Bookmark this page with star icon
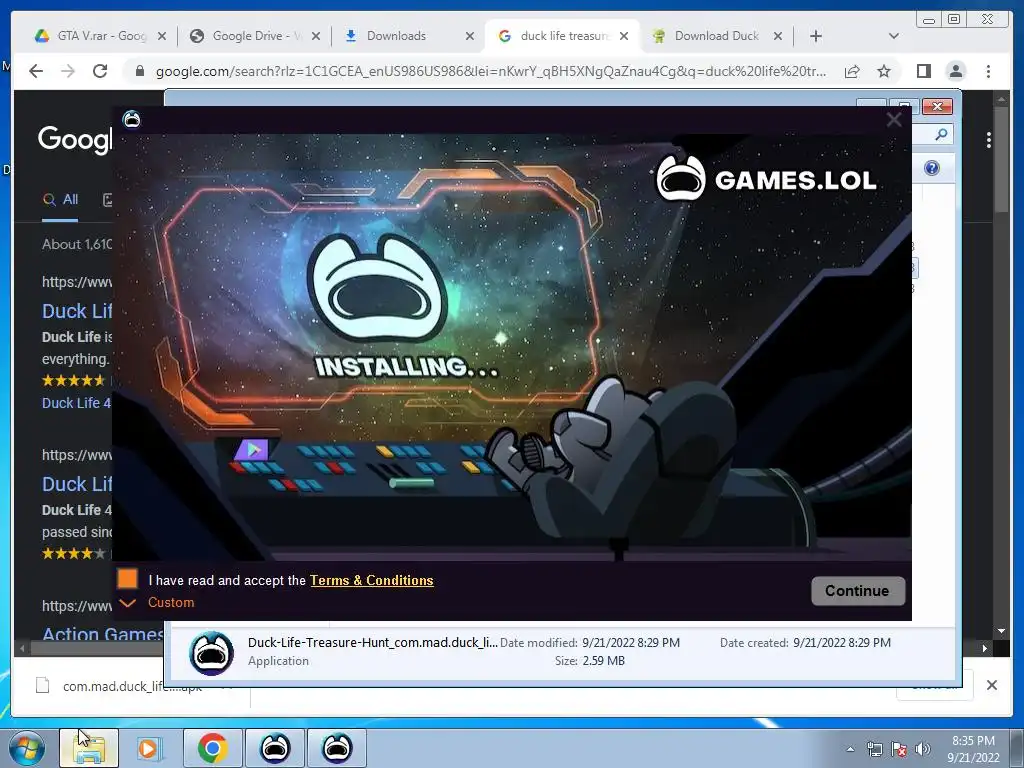 coord(884,71)
